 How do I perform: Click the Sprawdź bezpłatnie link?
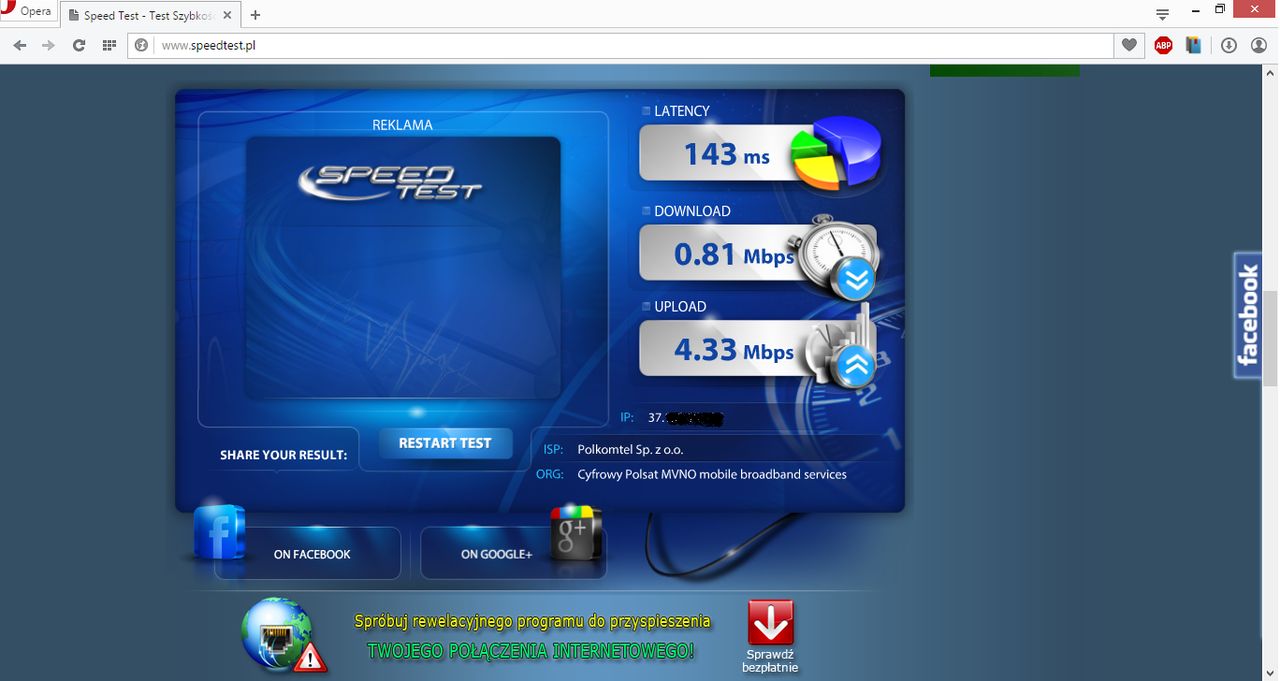click(x=770, y=661)
